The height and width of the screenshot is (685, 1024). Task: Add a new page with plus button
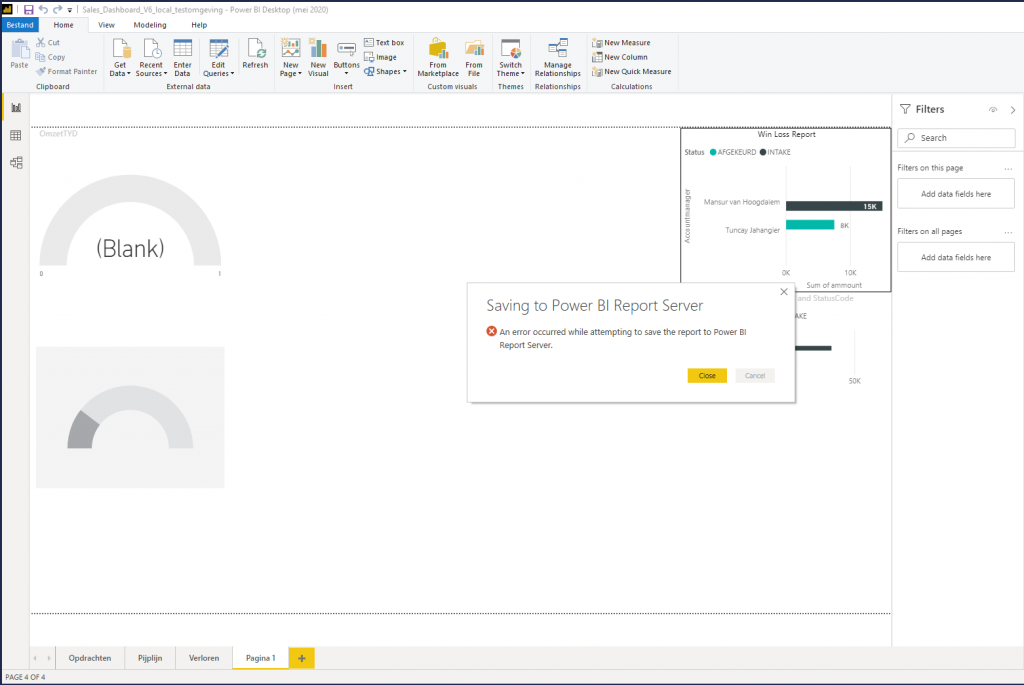302,658
